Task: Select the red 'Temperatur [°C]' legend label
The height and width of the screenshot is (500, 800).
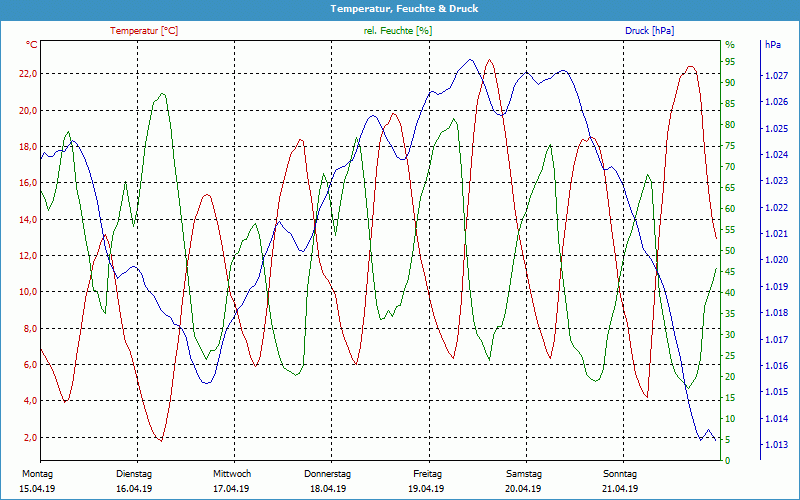Action: point(144,31)
